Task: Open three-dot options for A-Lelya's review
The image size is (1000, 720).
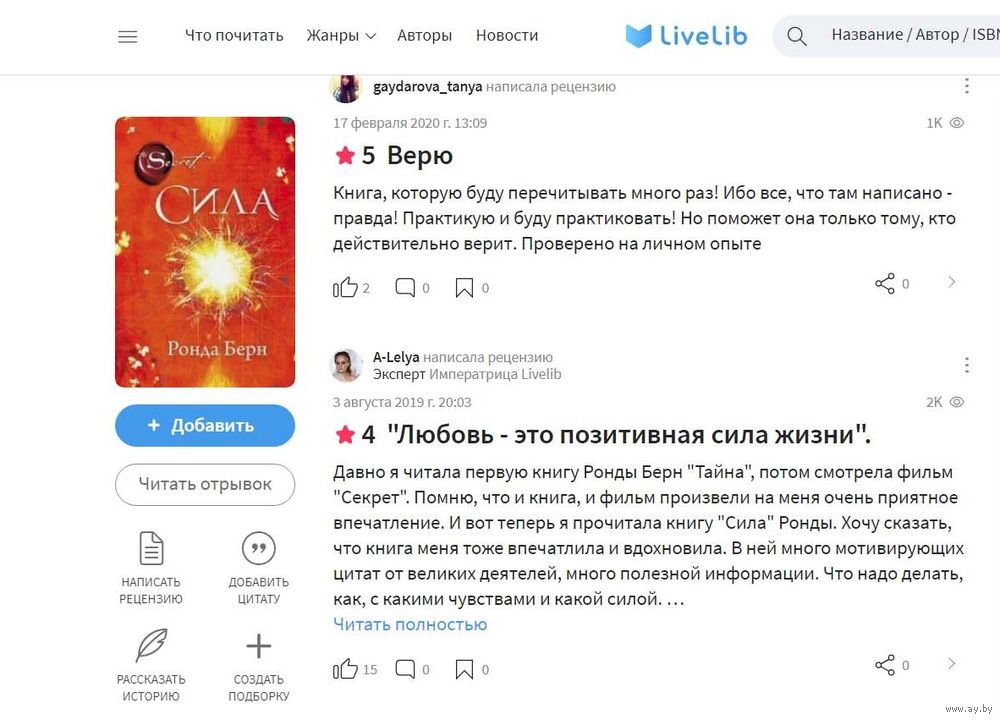Action: tap(967, 365)
